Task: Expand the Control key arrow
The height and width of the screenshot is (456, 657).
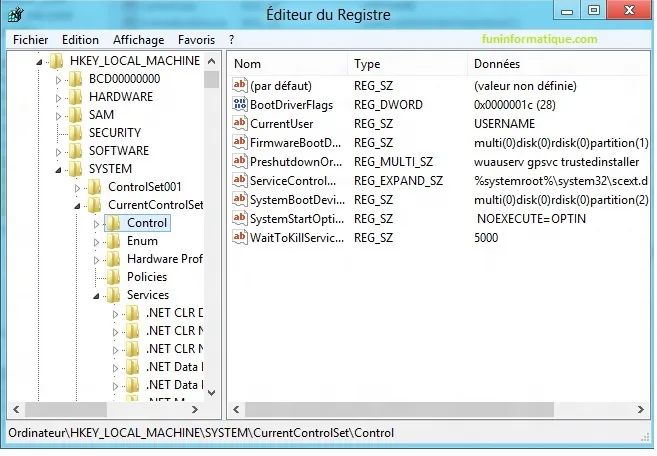Action: pyautogui.click(x=96, y=224)
